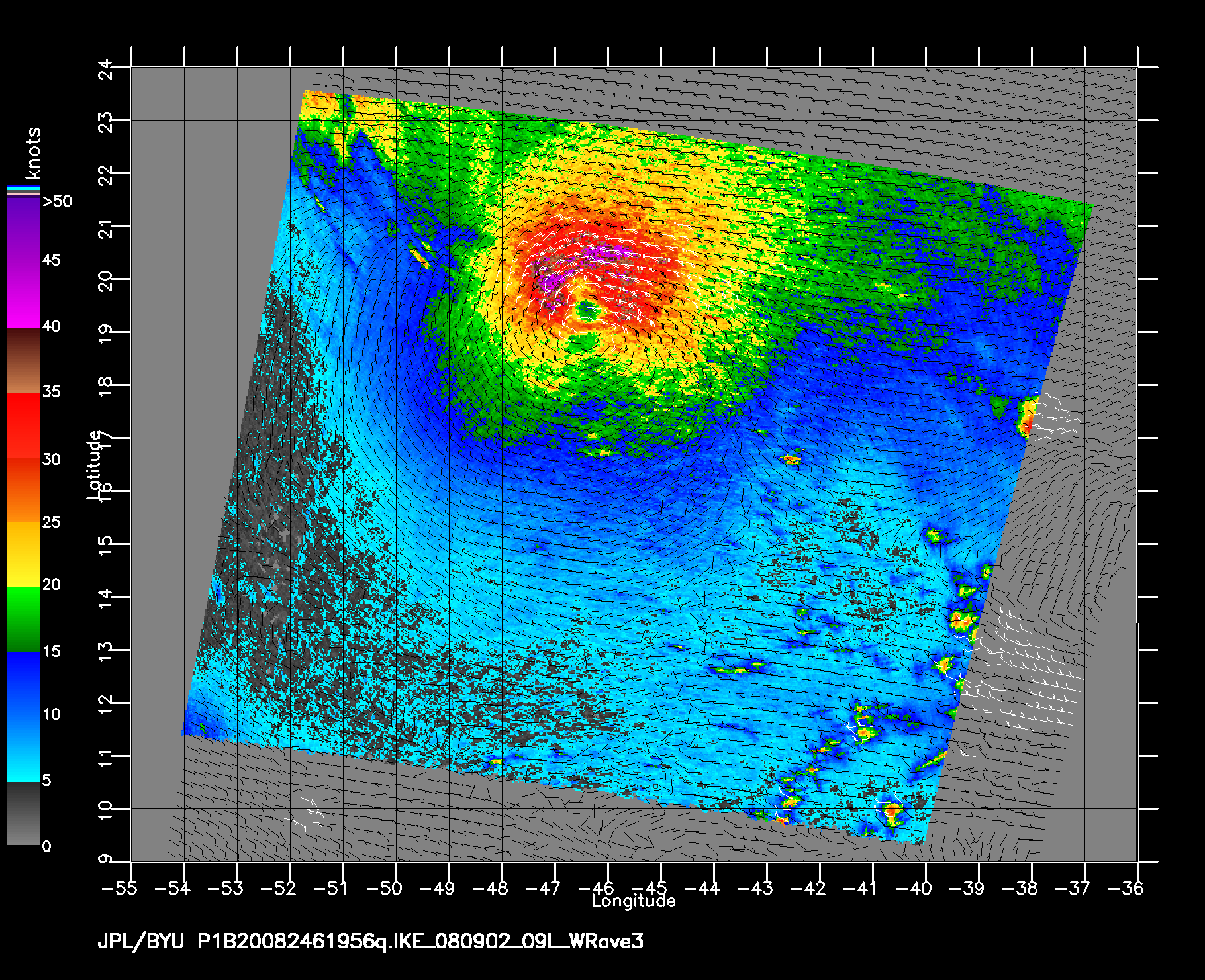Click the '-36' longitude tick label
Screen dimensions: 1205x980
[x=1126, y=888]
